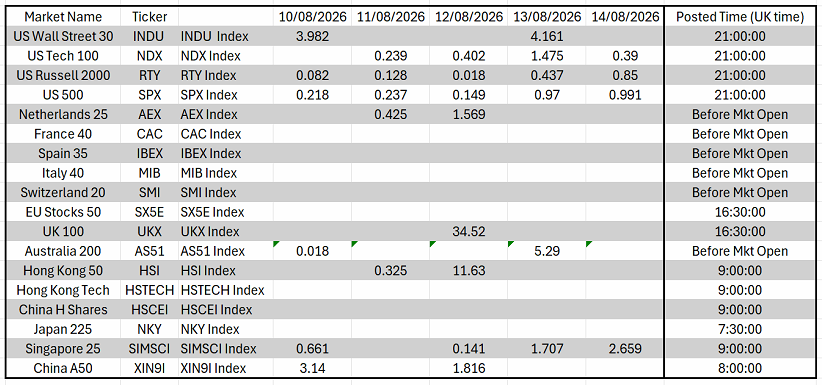The width and height of the screenshot is (822, 385).
Task: Select the US Wall Street 30 cell
Action: (x=63, y=37)
